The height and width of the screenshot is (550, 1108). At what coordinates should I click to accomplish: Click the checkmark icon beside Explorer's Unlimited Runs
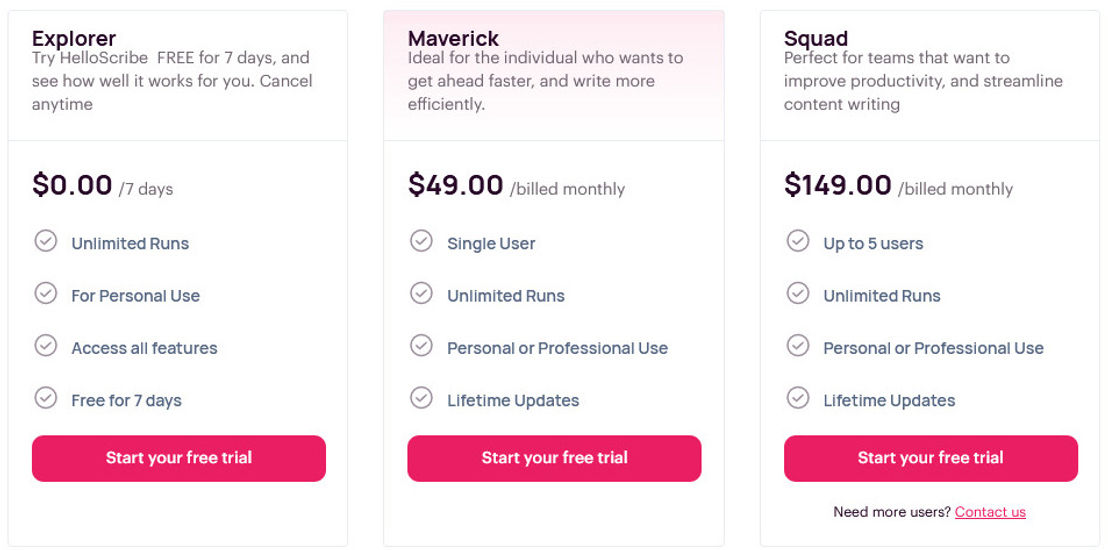pos(46,241)
